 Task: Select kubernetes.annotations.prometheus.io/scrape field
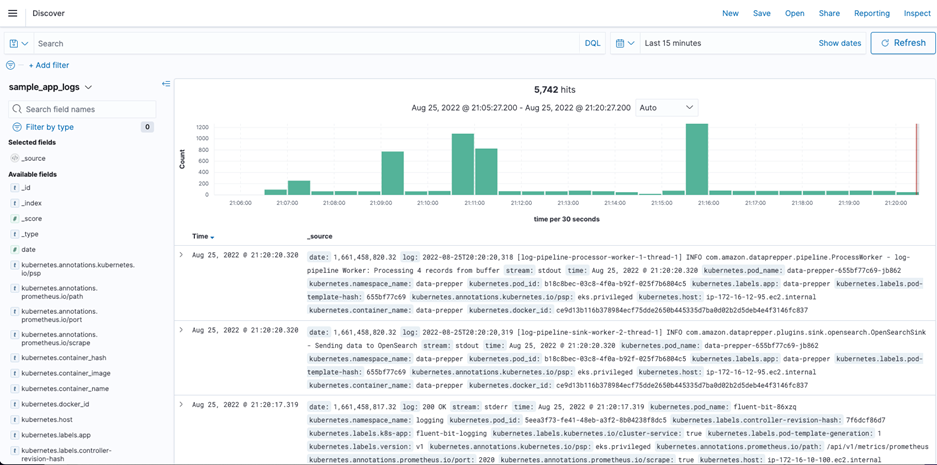point(59,338)
